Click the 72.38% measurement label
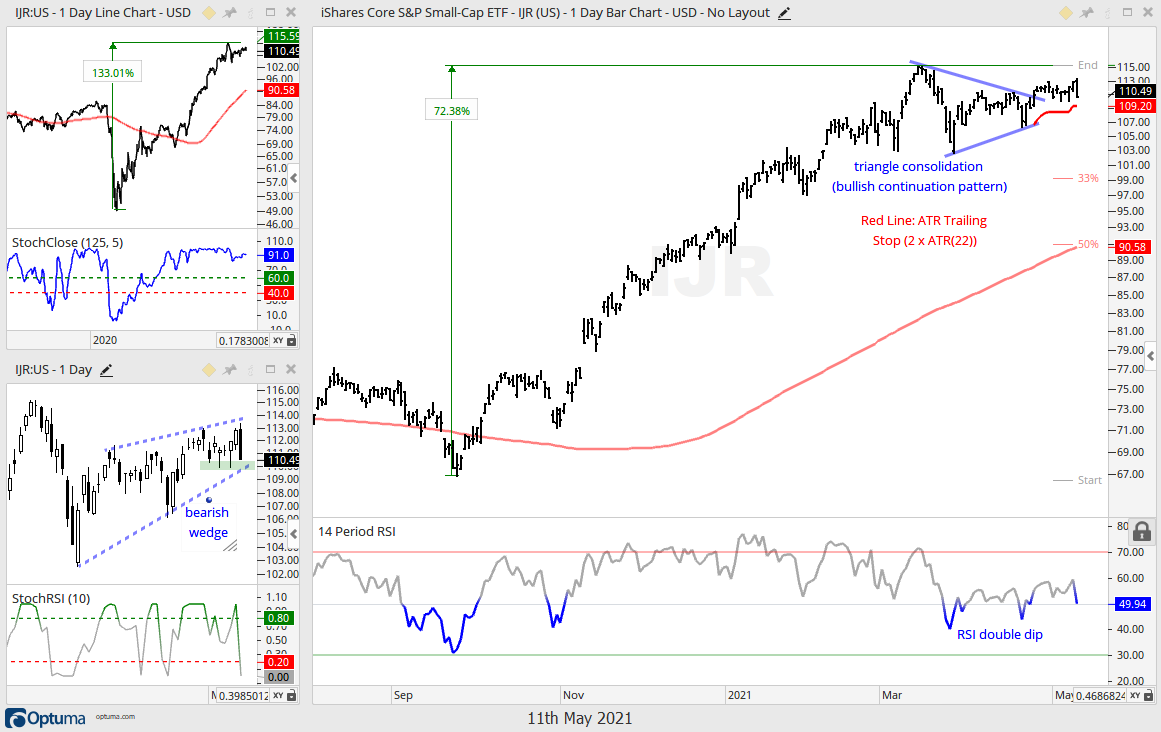The width and height of the screenshot is (1161, 732). [452, 111]
